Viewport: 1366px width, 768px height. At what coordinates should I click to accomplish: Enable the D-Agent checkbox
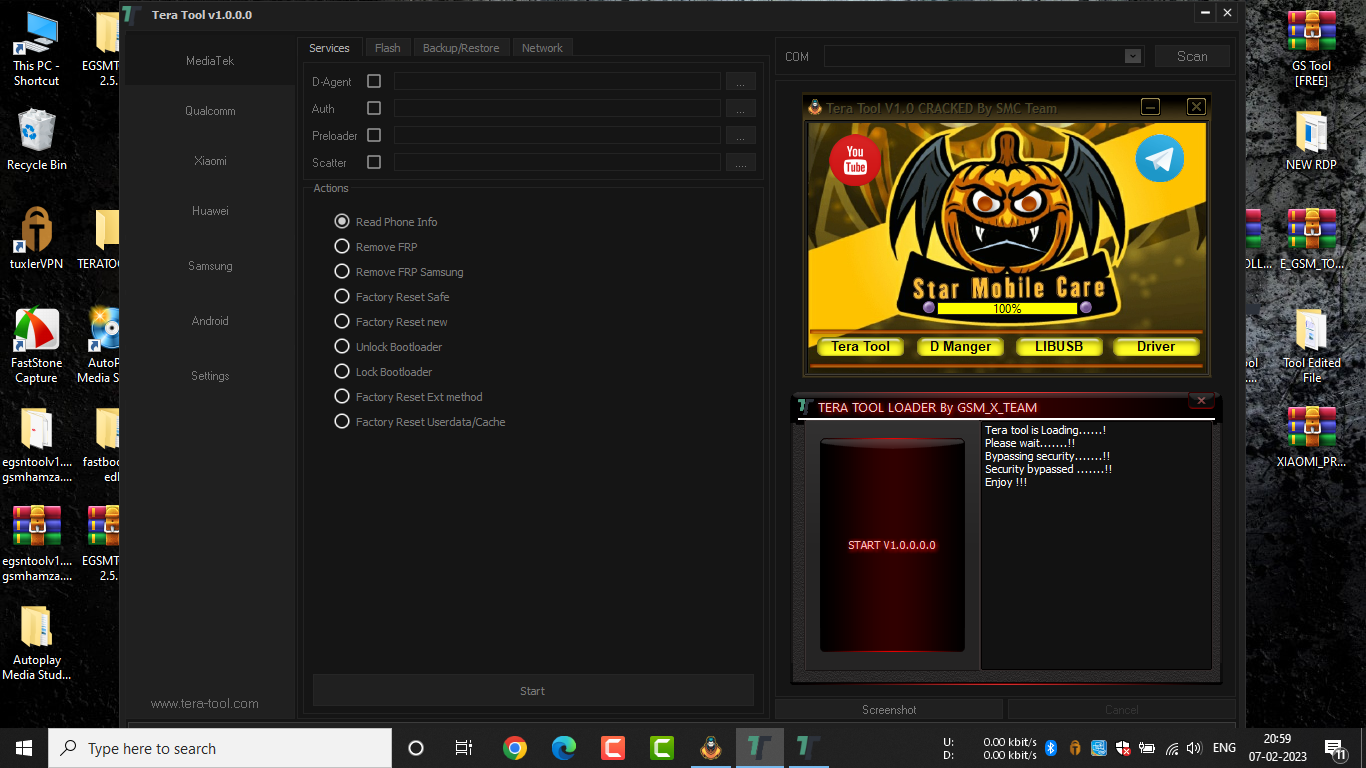pyautogui.click(x=374, y=81)
